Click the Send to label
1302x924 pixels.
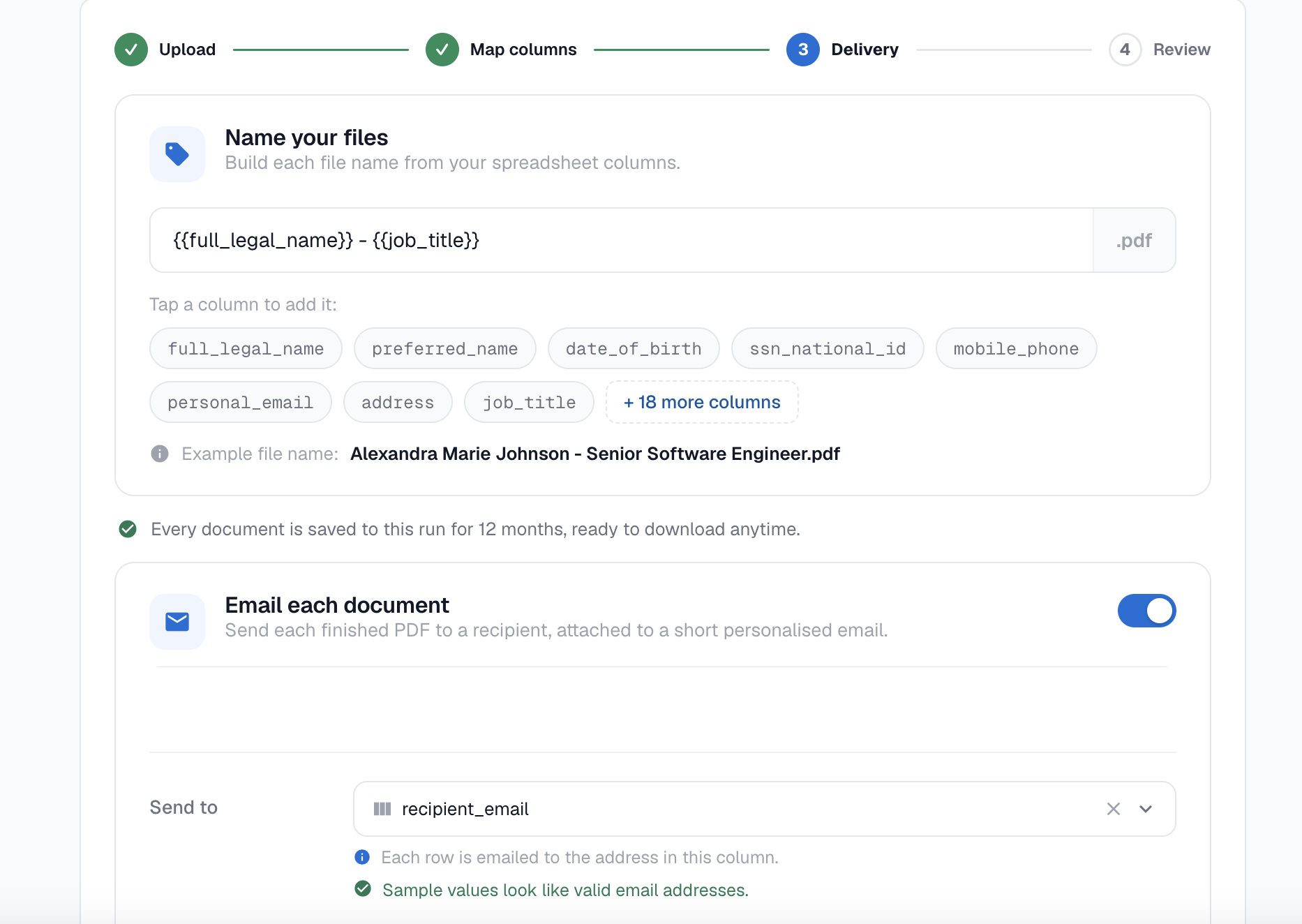(x=184, y=807)
